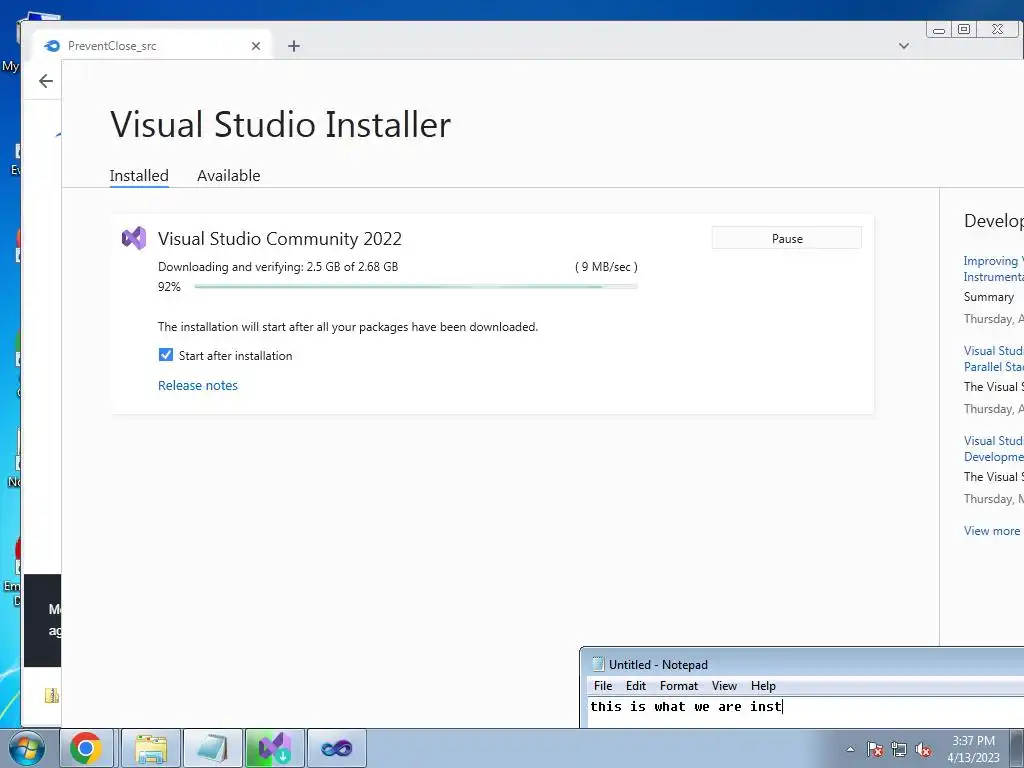The image size is (1024, 768).
Task: Open the Release notes link
Action: pos(198,385)
